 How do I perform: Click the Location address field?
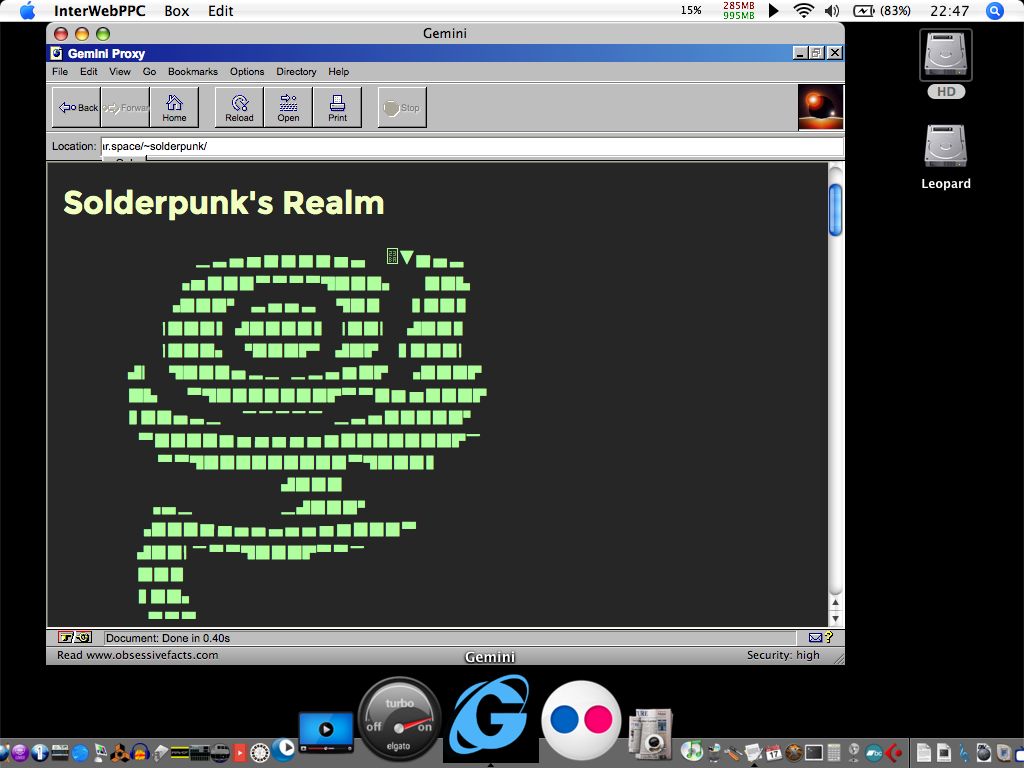(472, 146)
